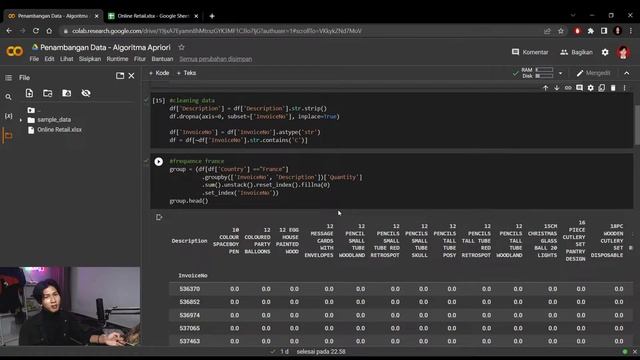Open Mengedit editing mode dropdown
This screenshot has width=640, height=360.
593,73
